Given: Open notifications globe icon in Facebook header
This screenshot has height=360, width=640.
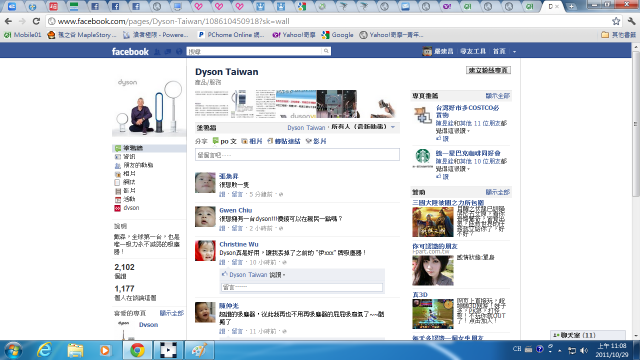Looking at the screenshot, I should [x=179, y=51].
